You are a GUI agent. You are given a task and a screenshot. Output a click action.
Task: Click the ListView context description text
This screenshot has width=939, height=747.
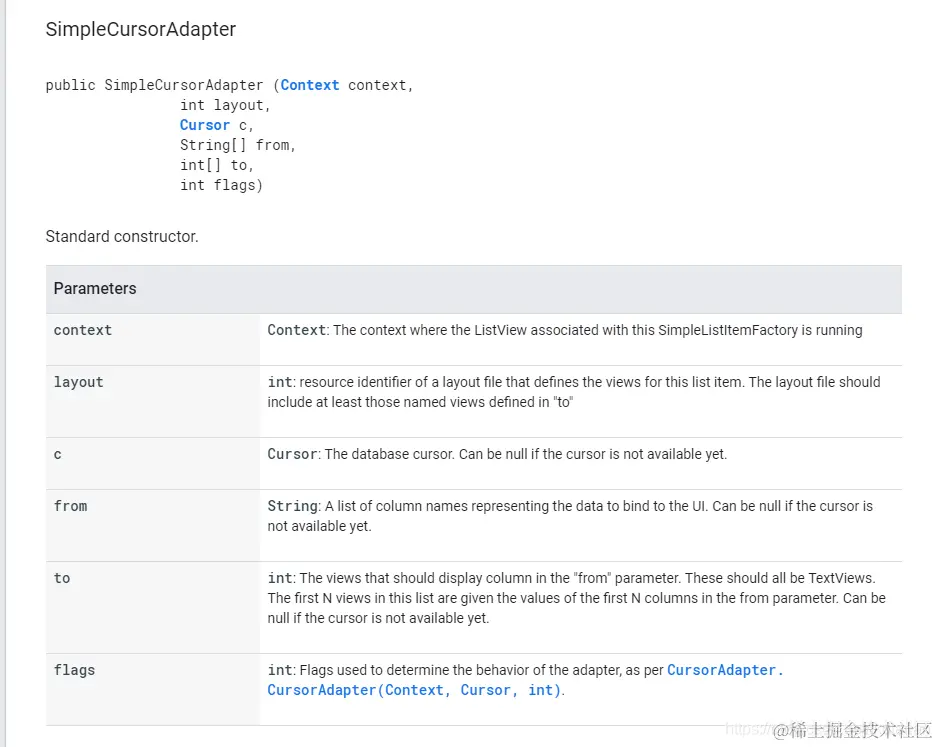coord(565,330)
